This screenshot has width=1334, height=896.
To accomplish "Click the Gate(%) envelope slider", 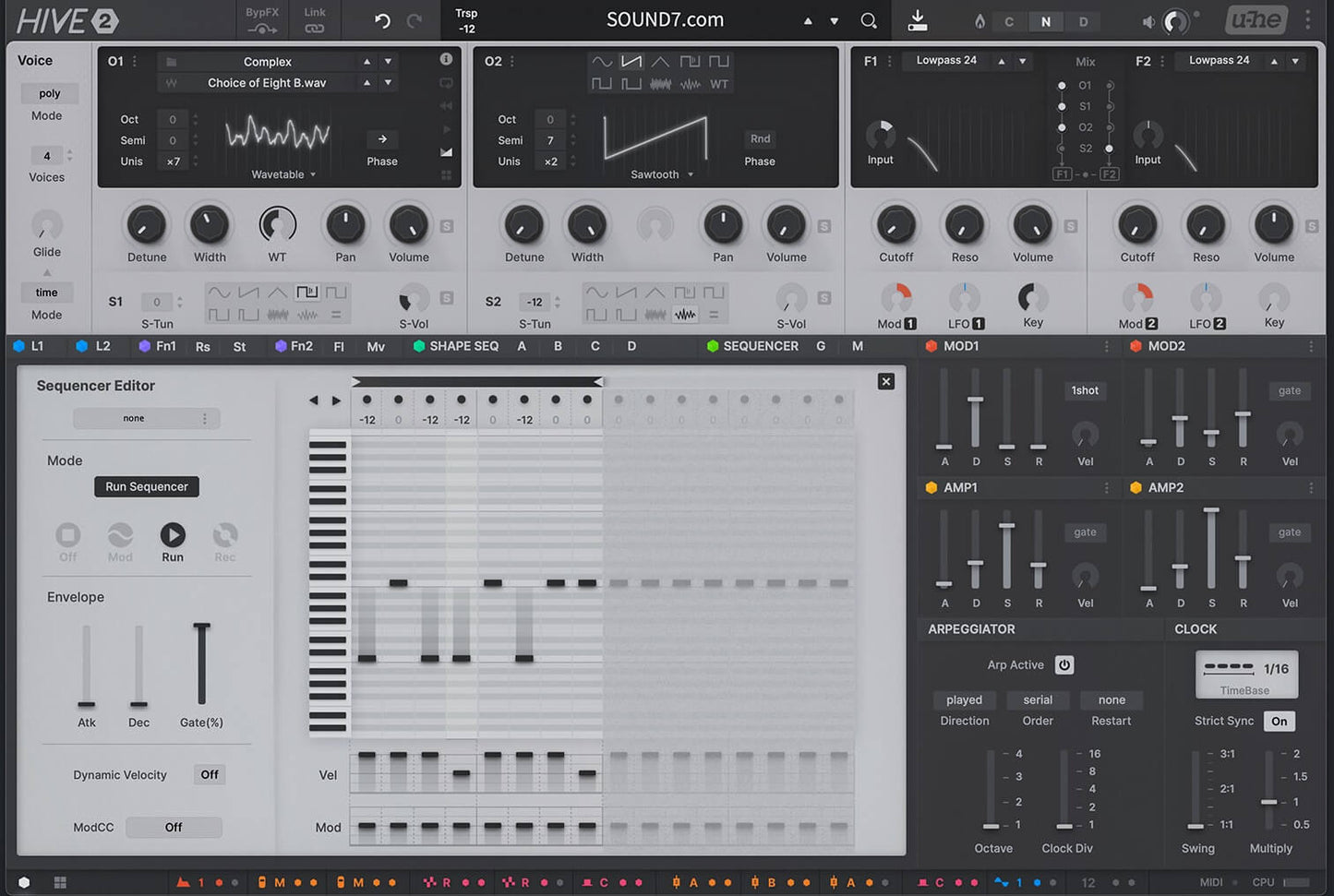I will pyautogui.click(x=201, y=664).
